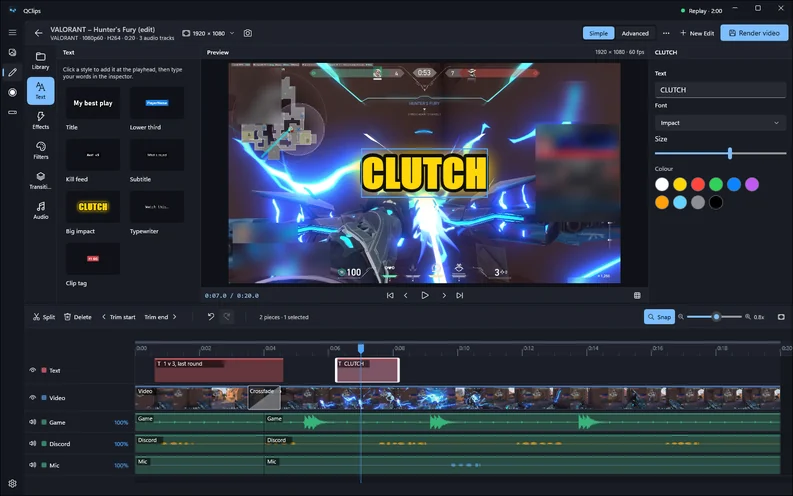The width and height of the screenshot is (793, 496).
Task: Go back with the arrow button
Action: click(x=38, y=33)
